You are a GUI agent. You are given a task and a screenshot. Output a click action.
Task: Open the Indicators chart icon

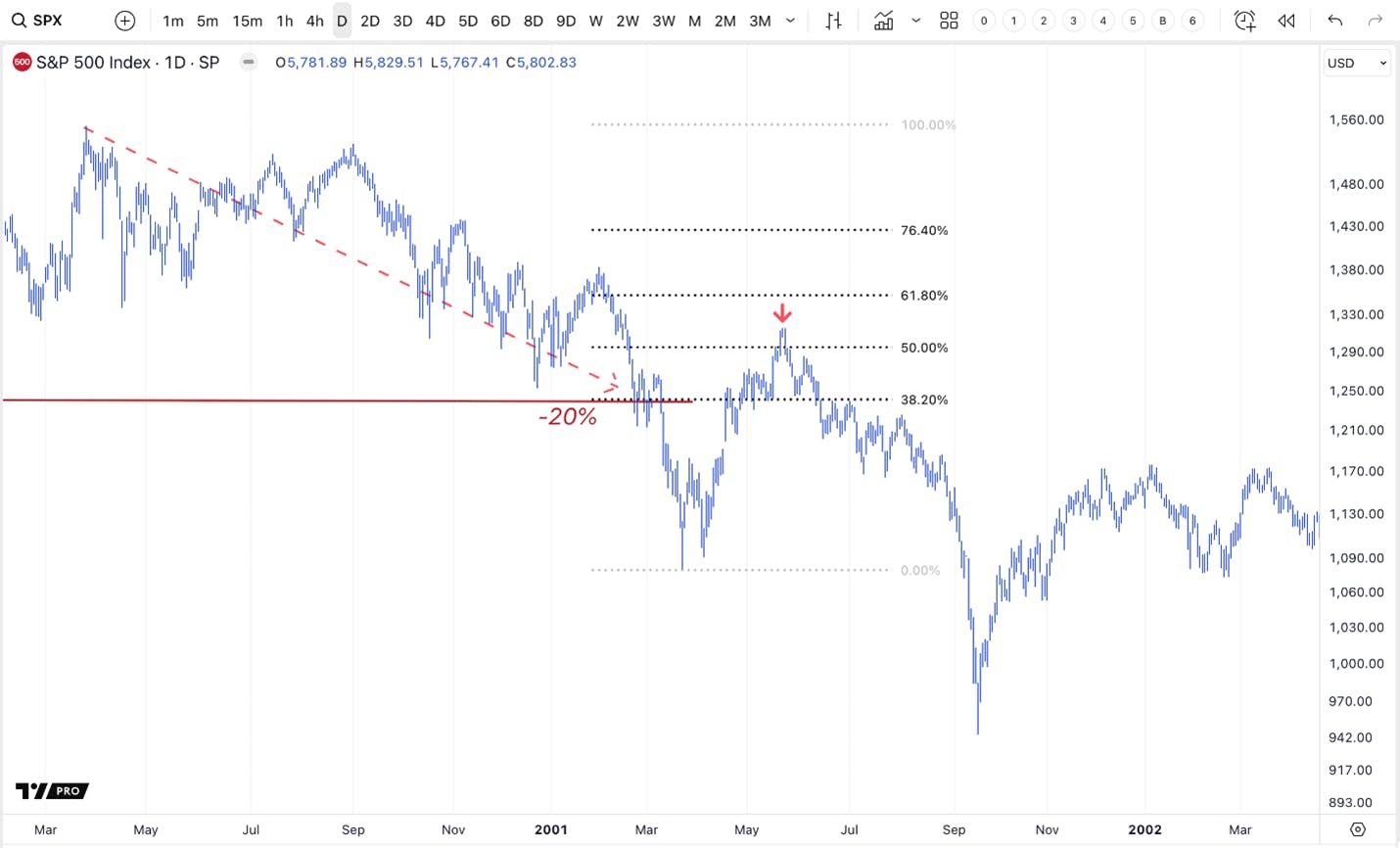(884, 21)
